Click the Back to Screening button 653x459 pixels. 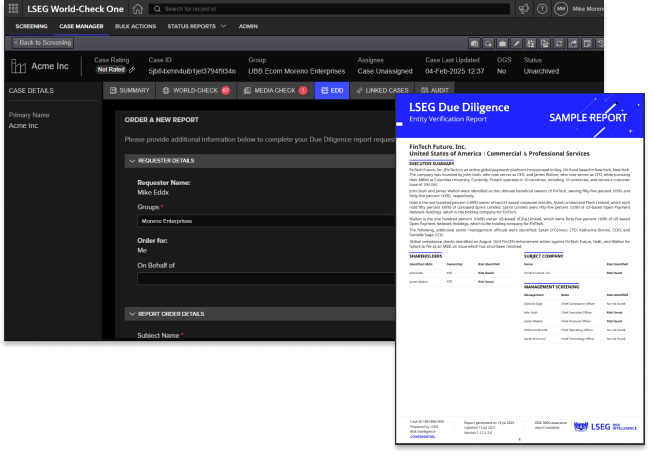[40, 43]
